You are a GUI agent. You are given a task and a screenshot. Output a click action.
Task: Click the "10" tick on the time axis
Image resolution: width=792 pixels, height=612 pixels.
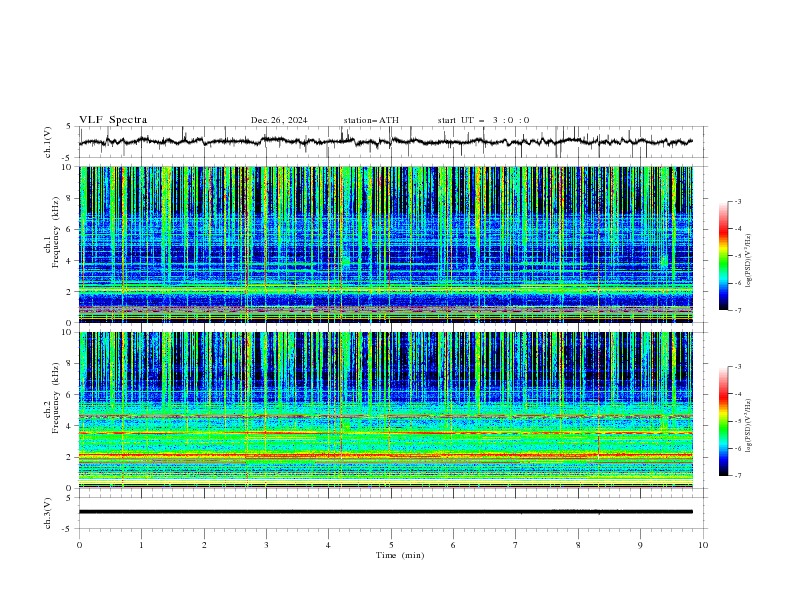coord(703,545)
